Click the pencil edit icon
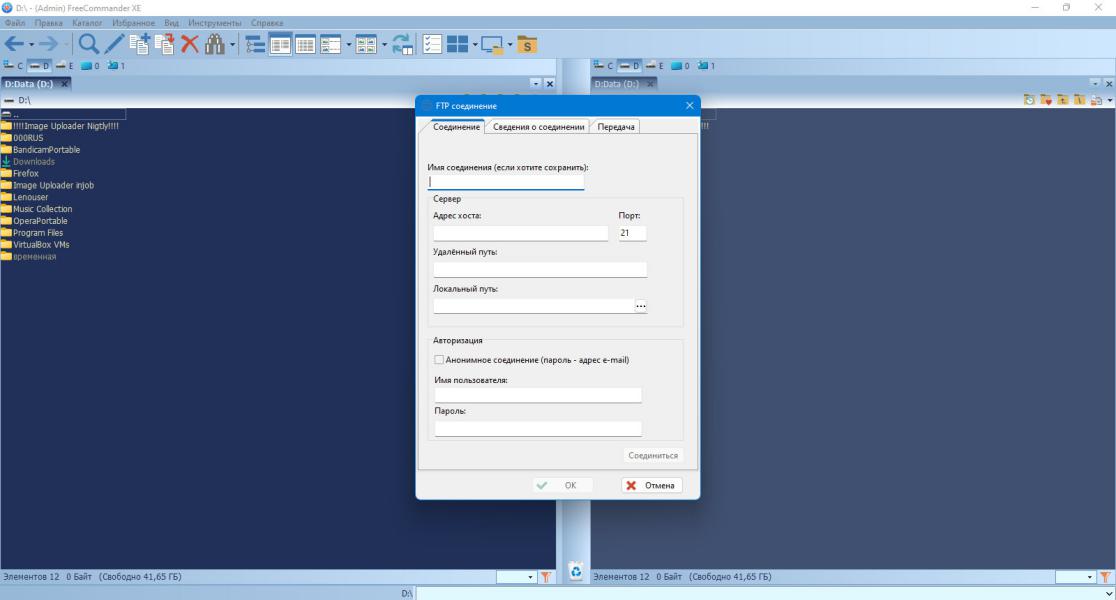1116x600 pixels. [x=114, y=44]
